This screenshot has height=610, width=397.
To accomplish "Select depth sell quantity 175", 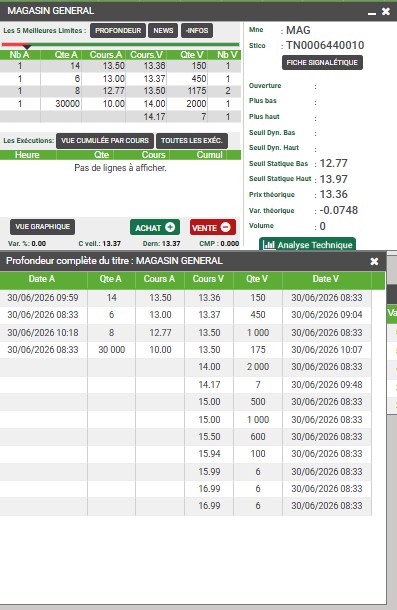I will 258,350.
